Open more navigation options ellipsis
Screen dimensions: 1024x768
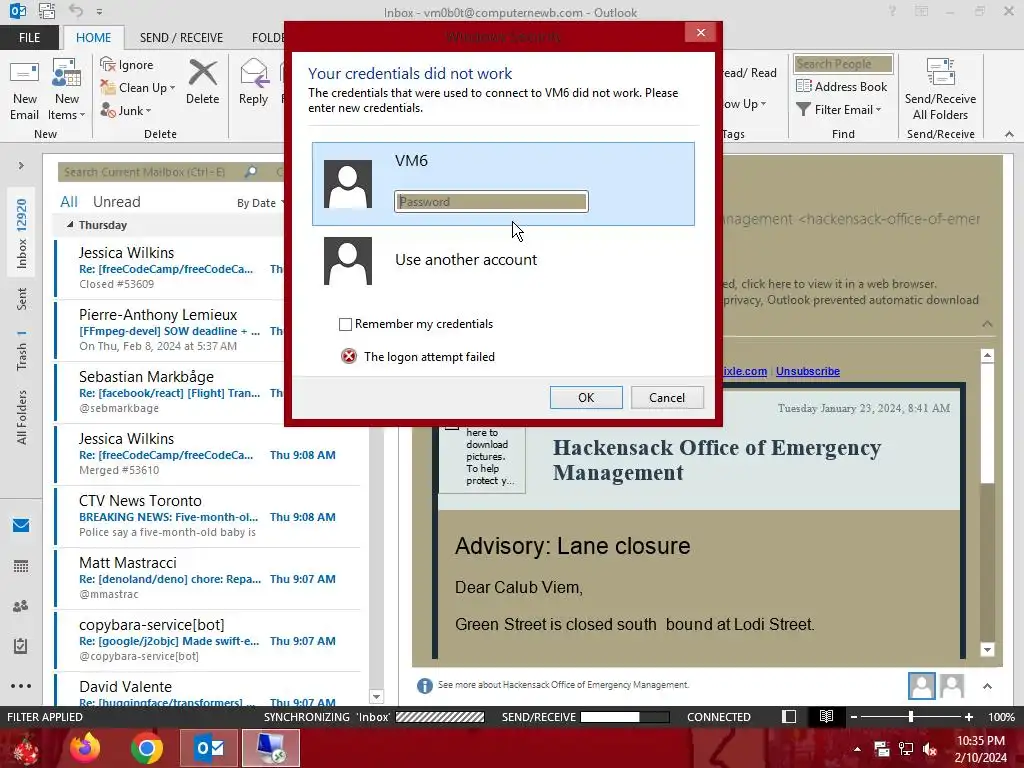point(21,686)
